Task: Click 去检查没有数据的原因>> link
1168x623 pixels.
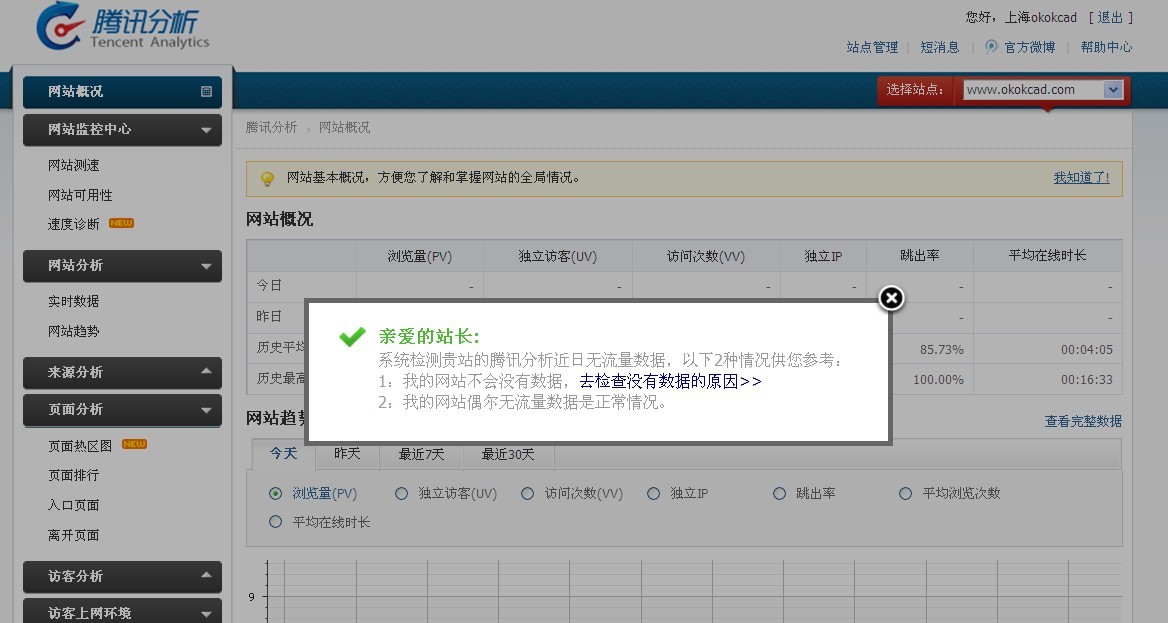Action: tap(670, 381)
